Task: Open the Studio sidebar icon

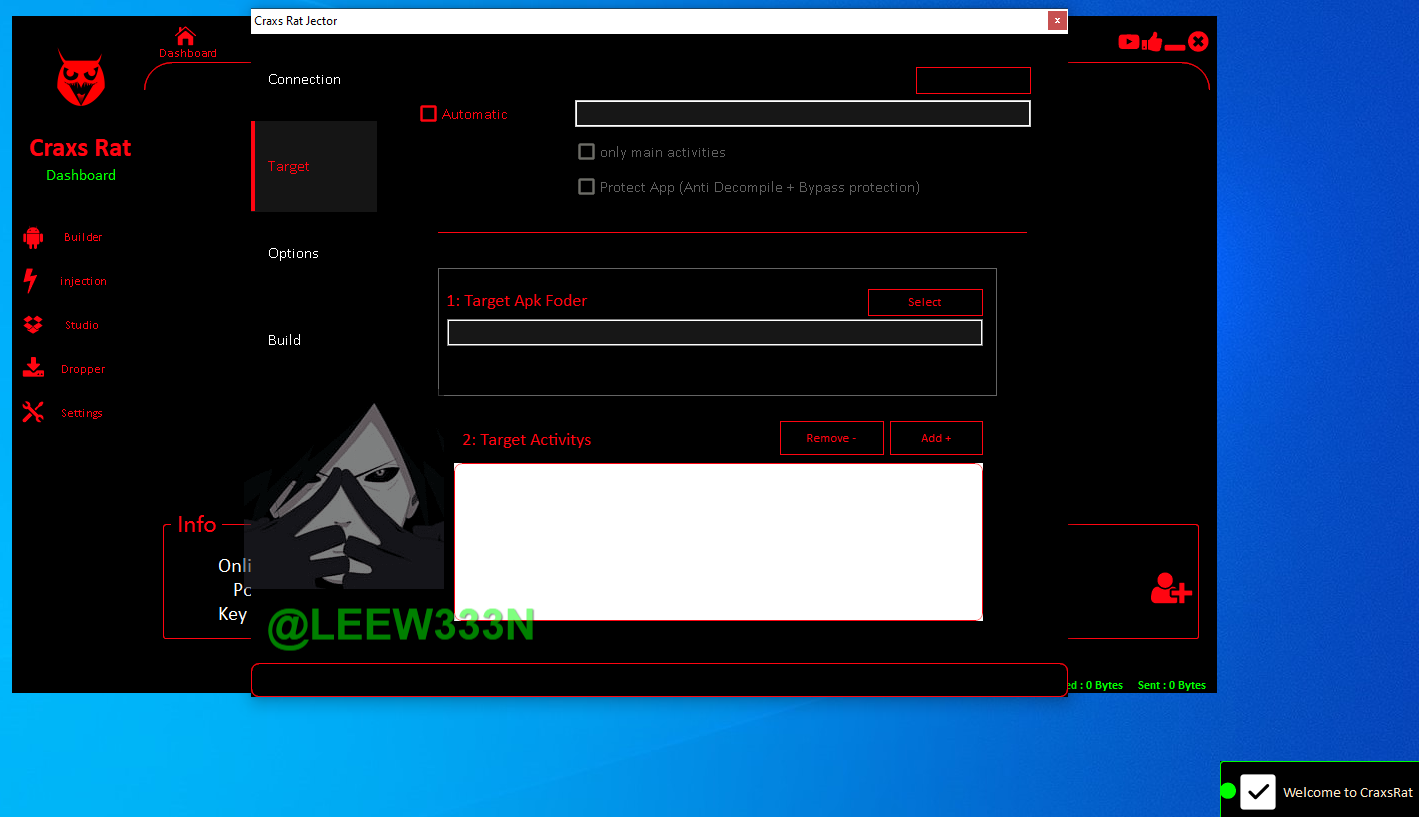Action: [33, 325]
